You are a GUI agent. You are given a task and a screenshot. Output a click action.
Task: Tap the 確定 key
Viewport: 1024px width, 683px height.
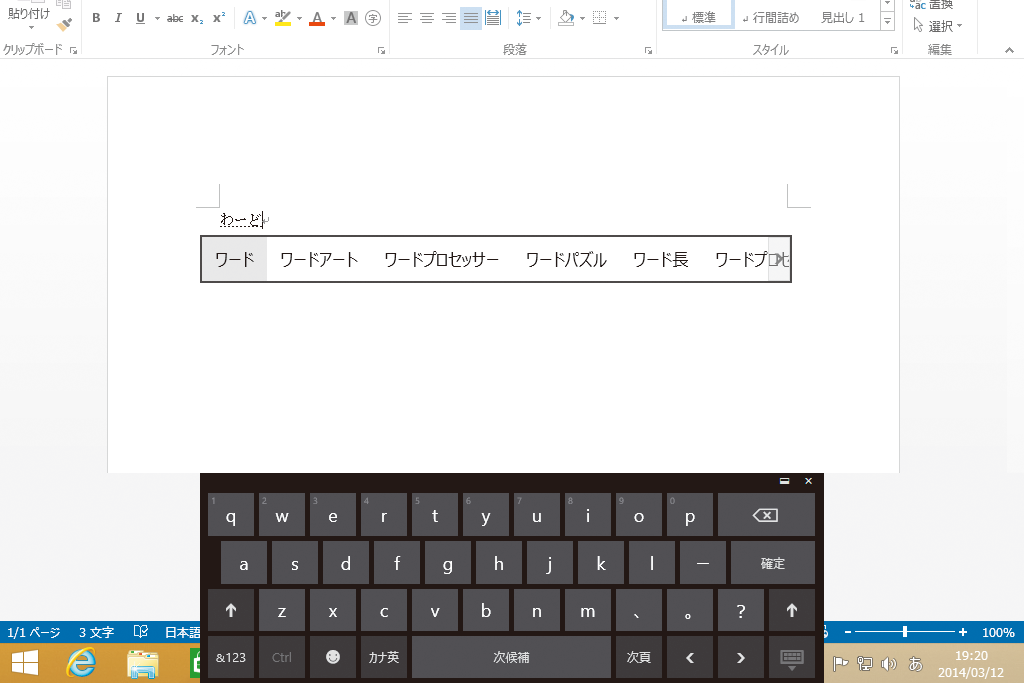(773, 563)
